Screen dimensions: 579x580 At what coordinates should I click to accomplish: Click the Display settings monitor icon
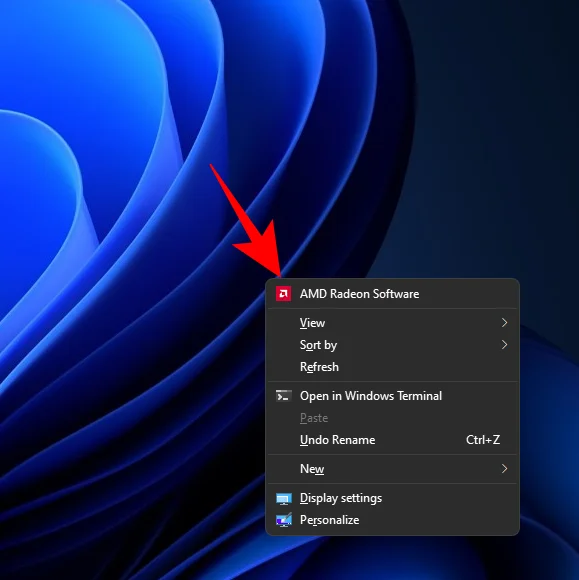click(x=284, y=498)
